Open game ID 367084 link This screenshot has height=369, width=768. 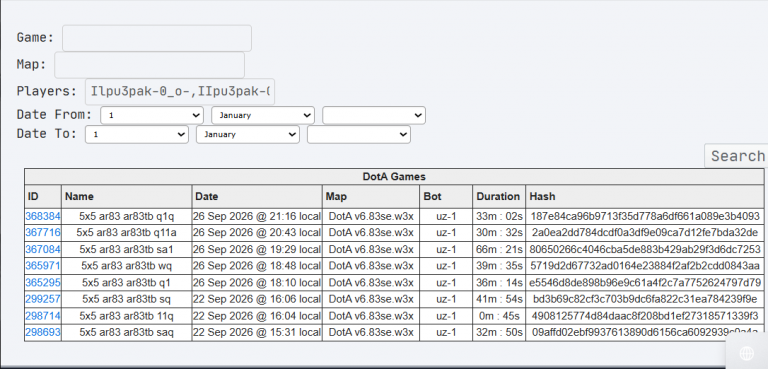pos(43,249)
